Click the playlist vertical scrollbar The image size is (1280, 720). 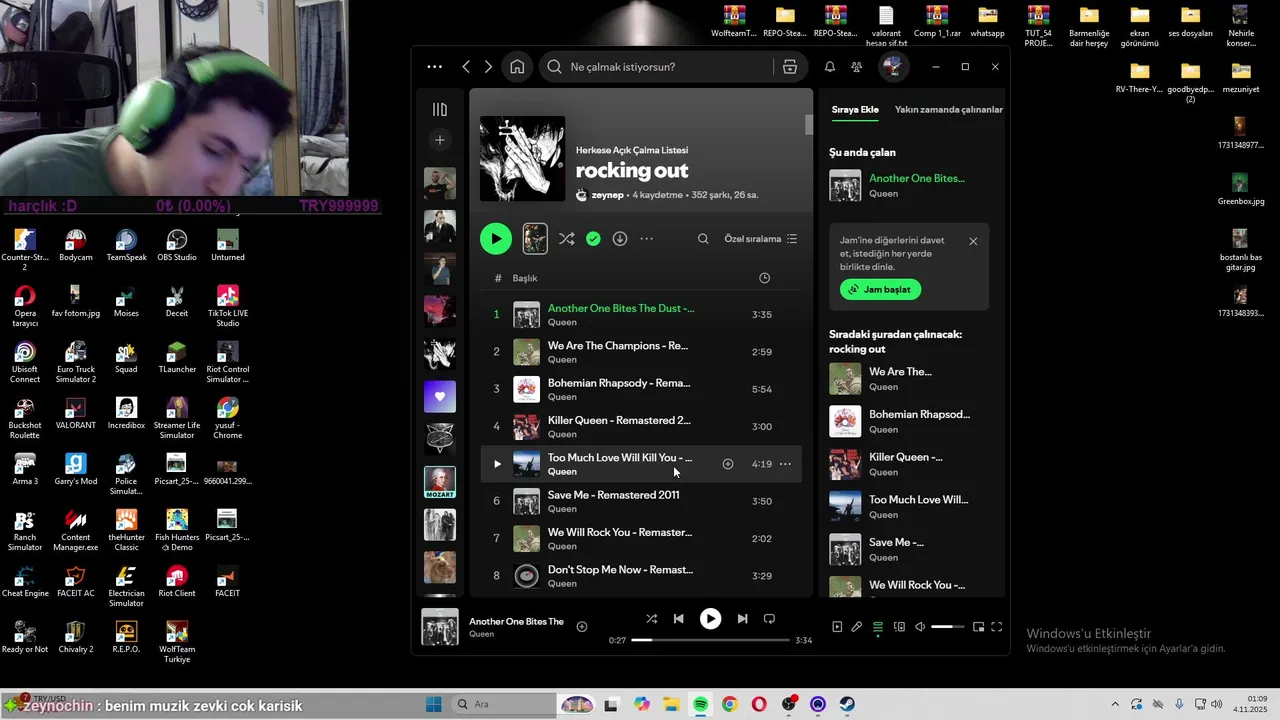[x=809, y=125]
